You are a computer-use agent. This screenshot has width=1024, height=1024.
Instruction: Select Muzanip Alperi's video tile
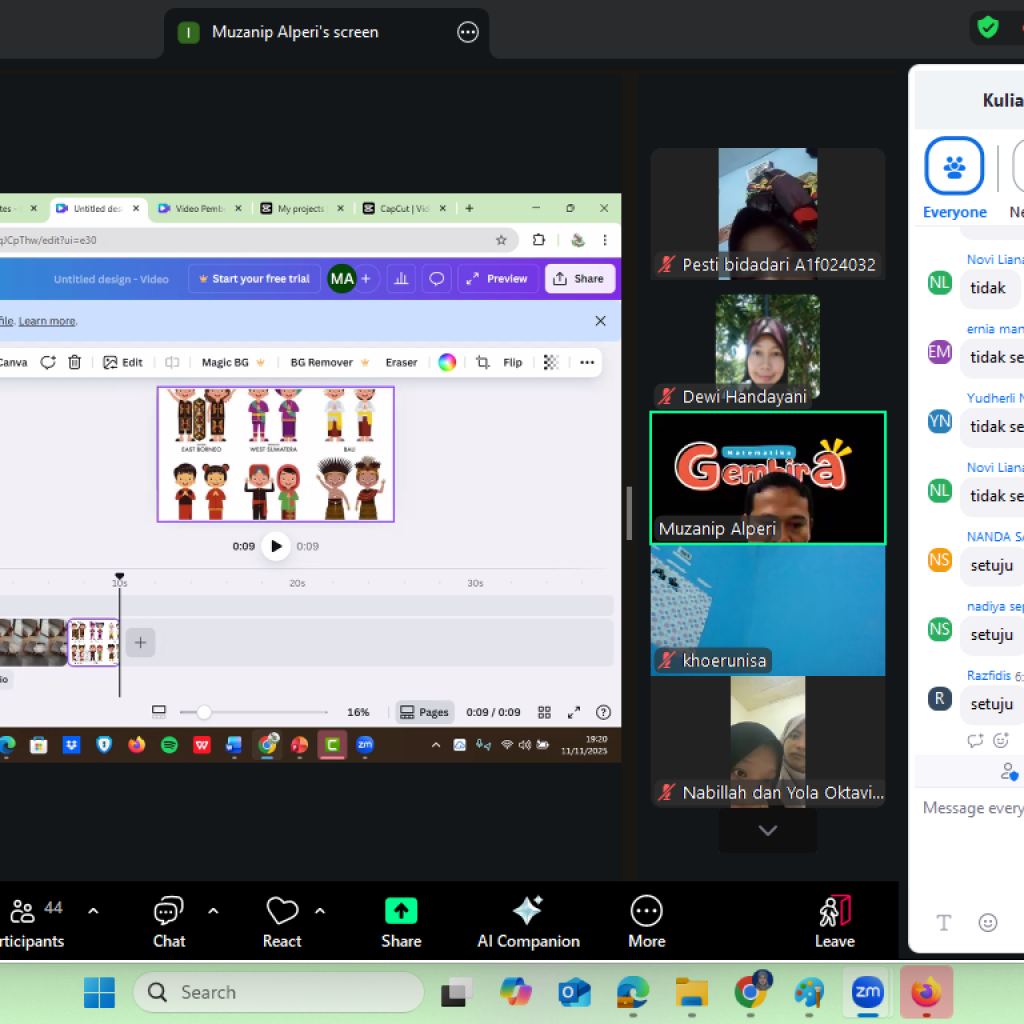767,478
